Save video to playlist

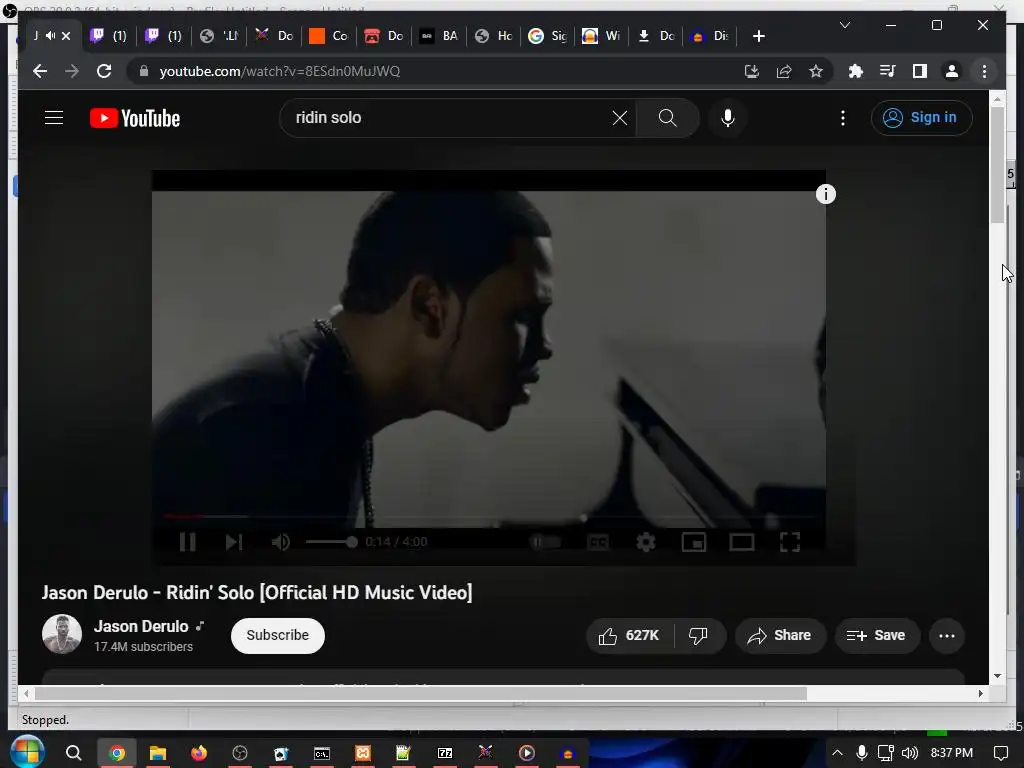click(876, 635)
